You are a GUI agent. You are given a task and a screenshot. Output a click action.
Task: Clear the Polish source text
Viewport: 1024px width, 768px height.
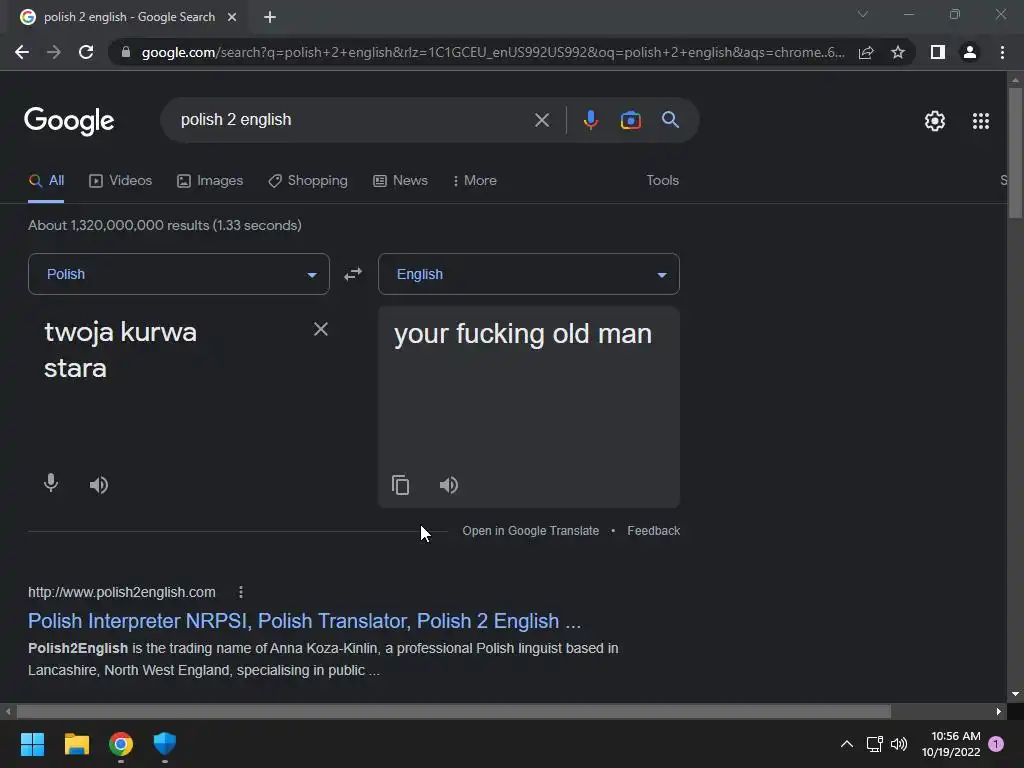321,329
